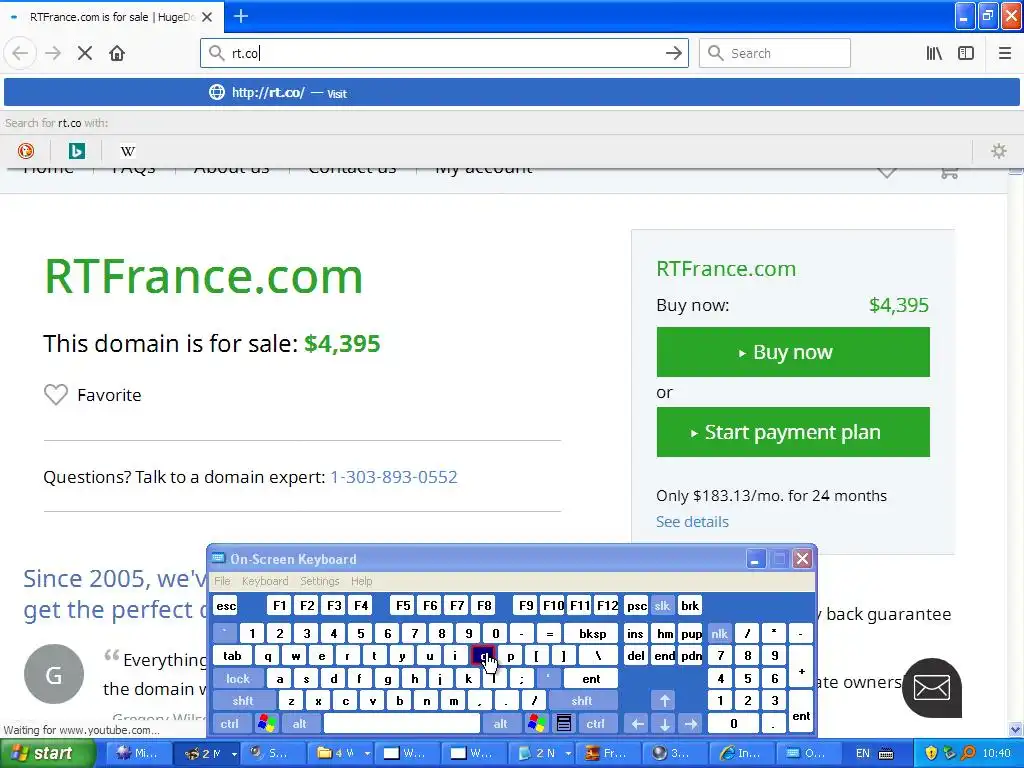Click the Go arrow in the address bar
This screenshot has width=1024, height=768.
coord(673,53)
